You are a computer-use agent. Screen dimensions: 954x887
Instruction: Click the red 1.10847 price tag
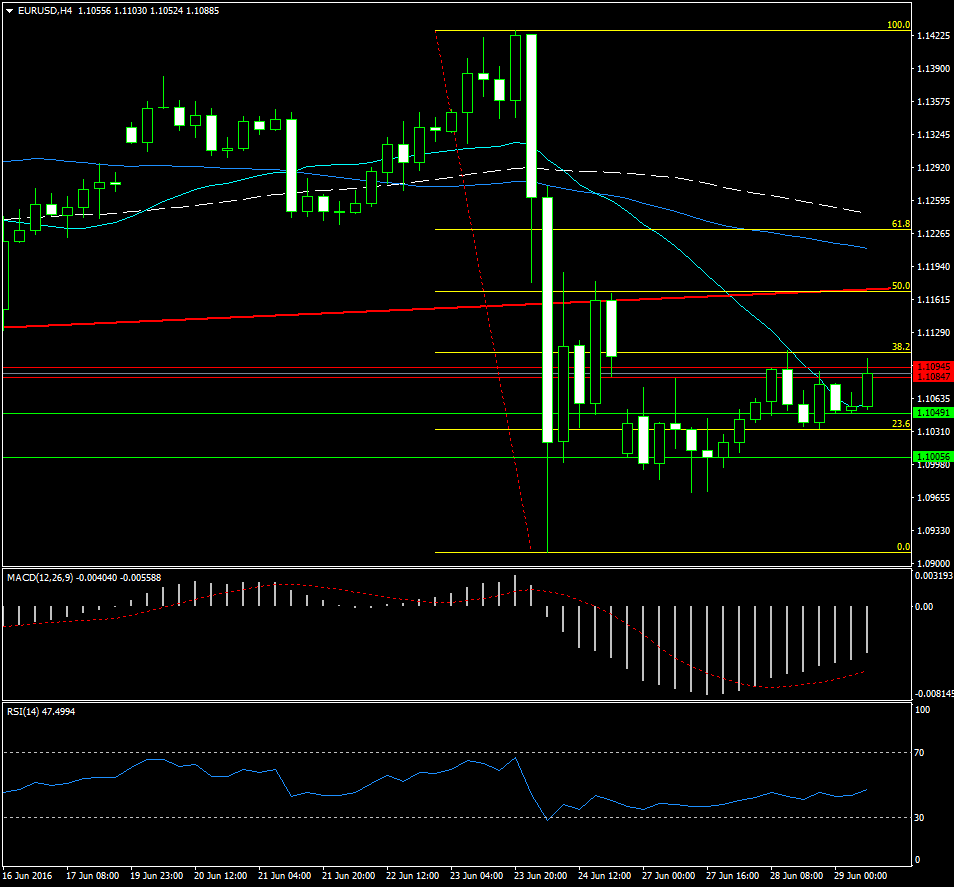(x=933, y=377)
